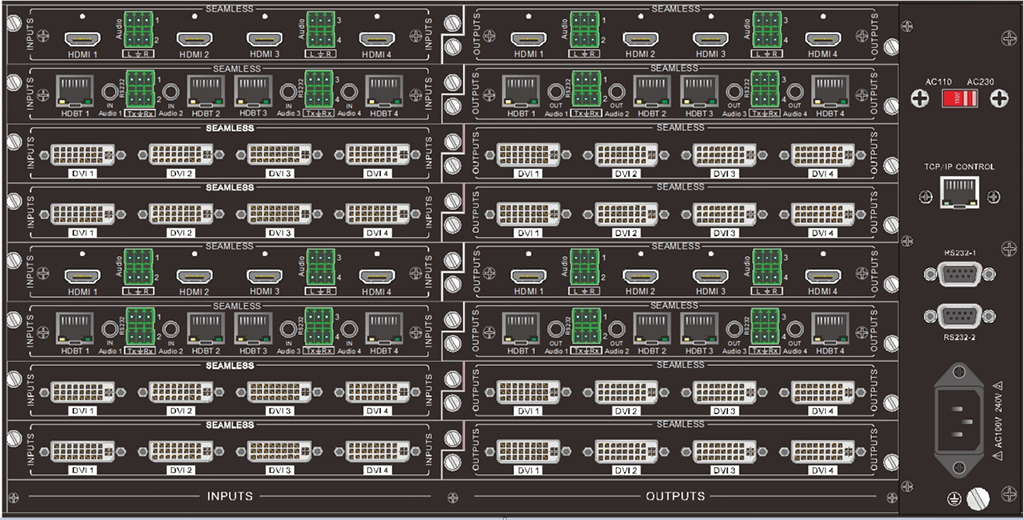The image size is (1024, 520).
Task: Select HDBT 4 port on lower HDBT output card
Action: click(x=829, y=329)
